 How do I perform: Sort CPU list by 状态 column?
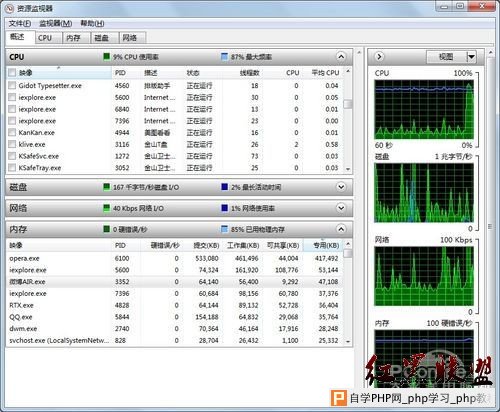pos(203,73)
